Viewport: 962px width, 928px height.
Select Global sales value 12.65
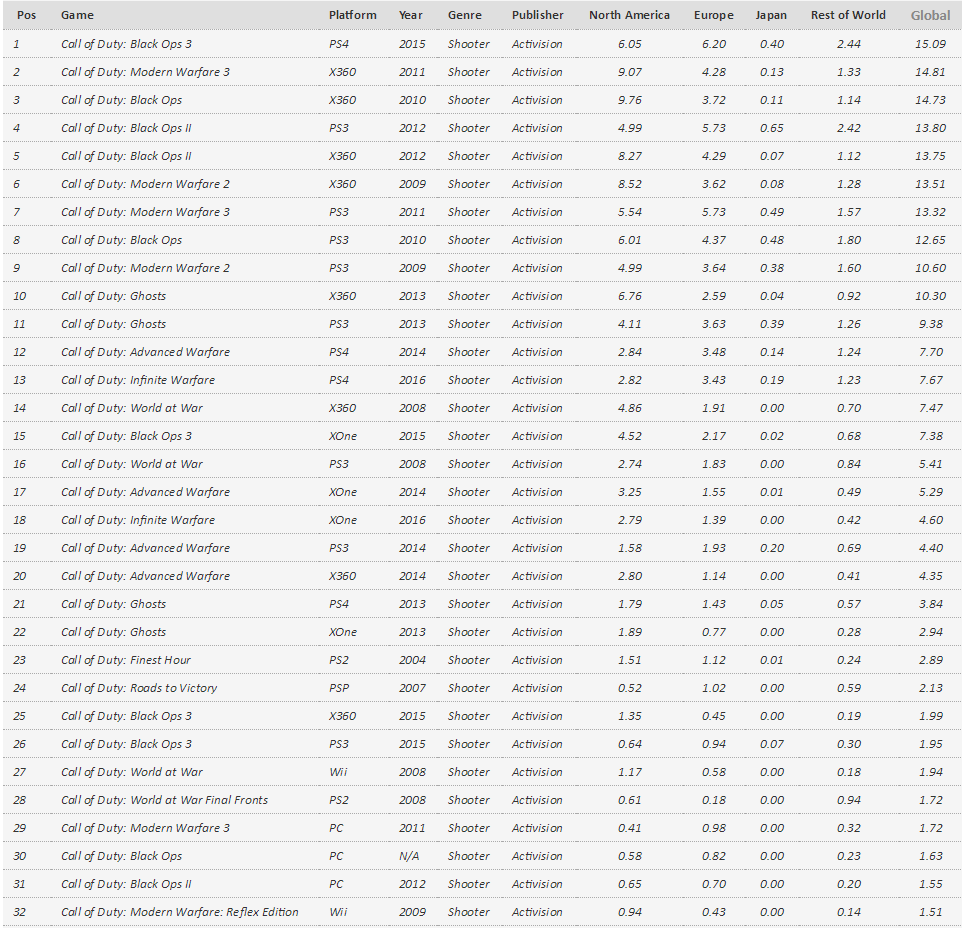(930, 240)
